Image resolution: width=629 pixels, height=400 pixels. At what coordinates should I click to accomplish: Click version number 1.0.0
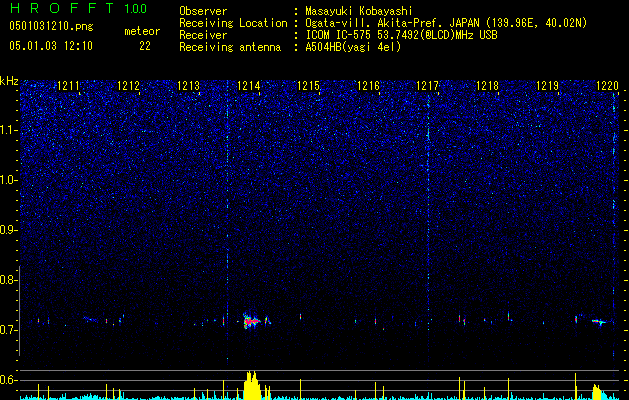tap(136, 8)
